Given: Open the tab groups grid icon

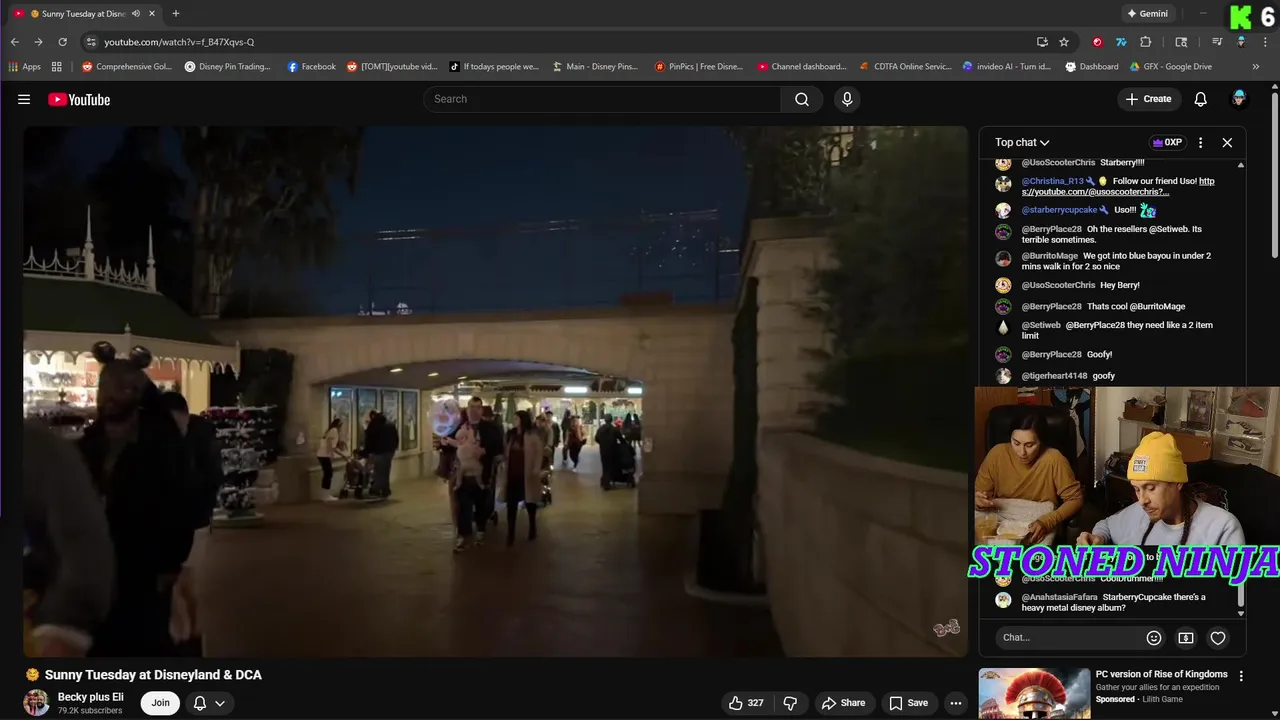Looking at the screenshot, I should pos(57,67).
